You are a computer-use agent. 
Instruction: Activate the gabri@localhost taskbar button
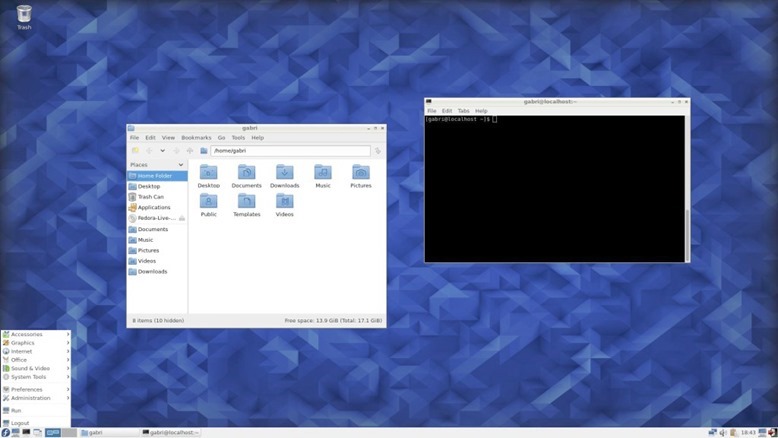pos(171,433)
